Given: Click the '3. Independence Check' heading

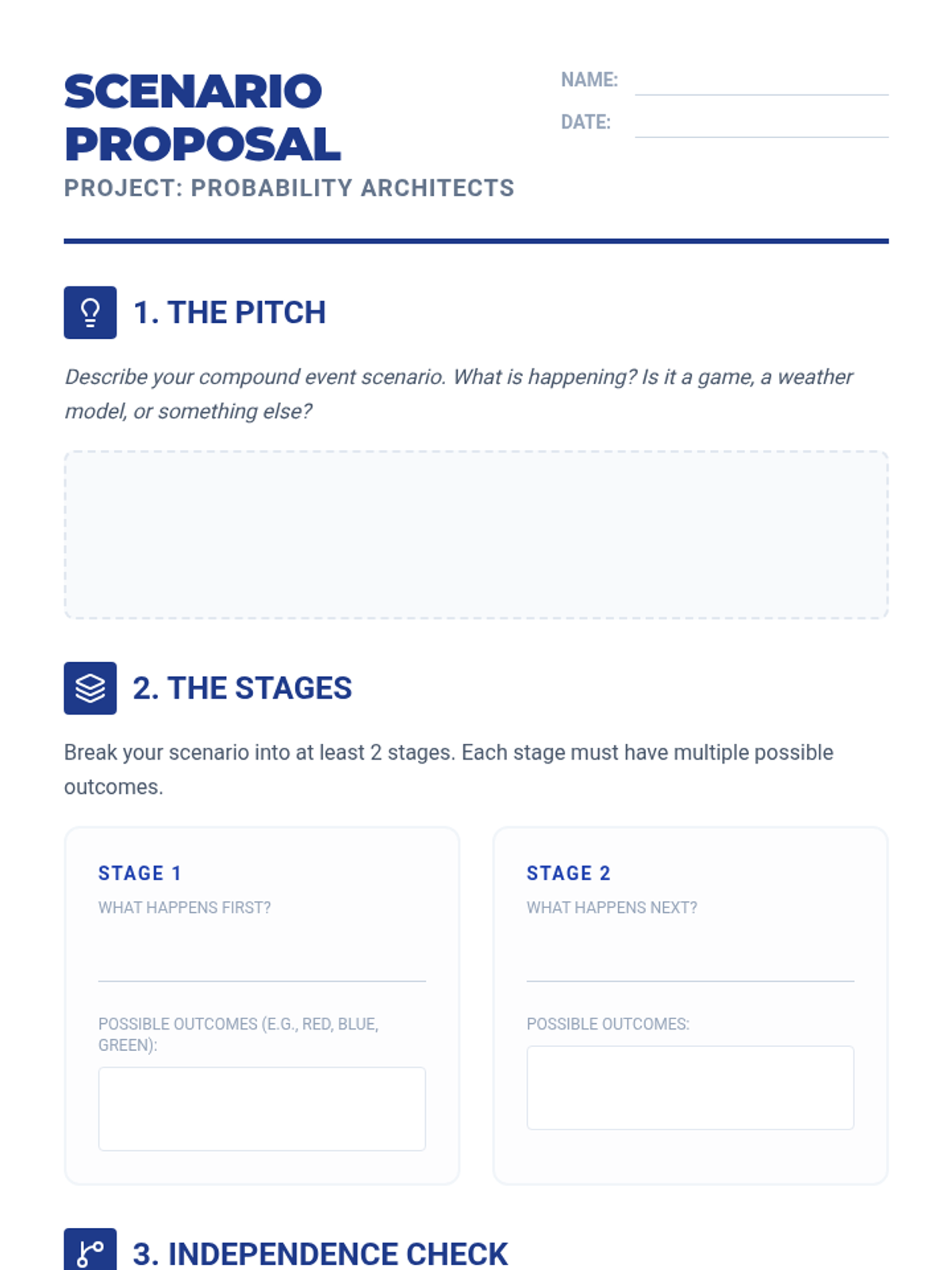Looking at the screenshot, I should (320, 1254).
